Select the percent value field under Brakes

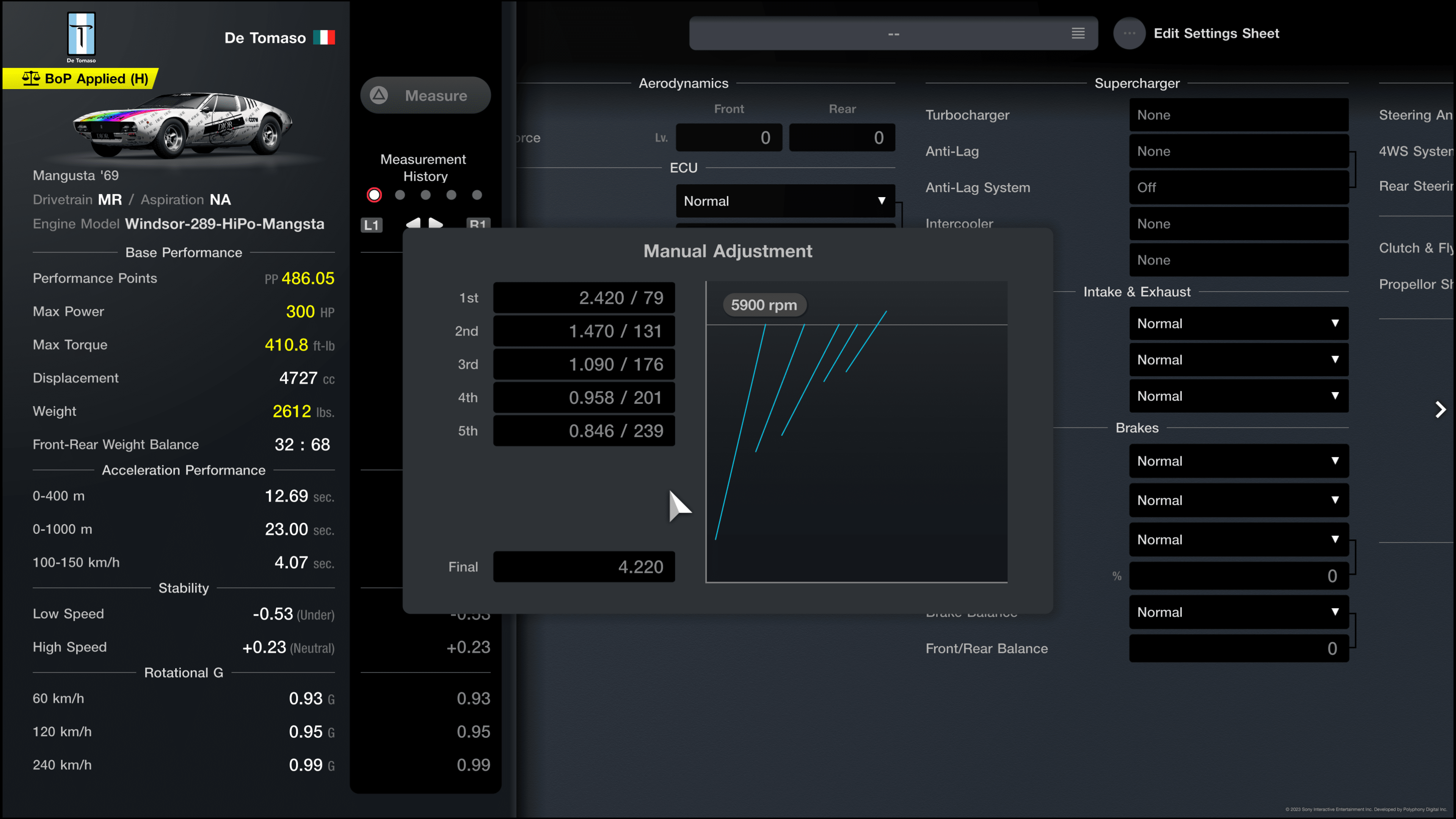pos(1239,576)
